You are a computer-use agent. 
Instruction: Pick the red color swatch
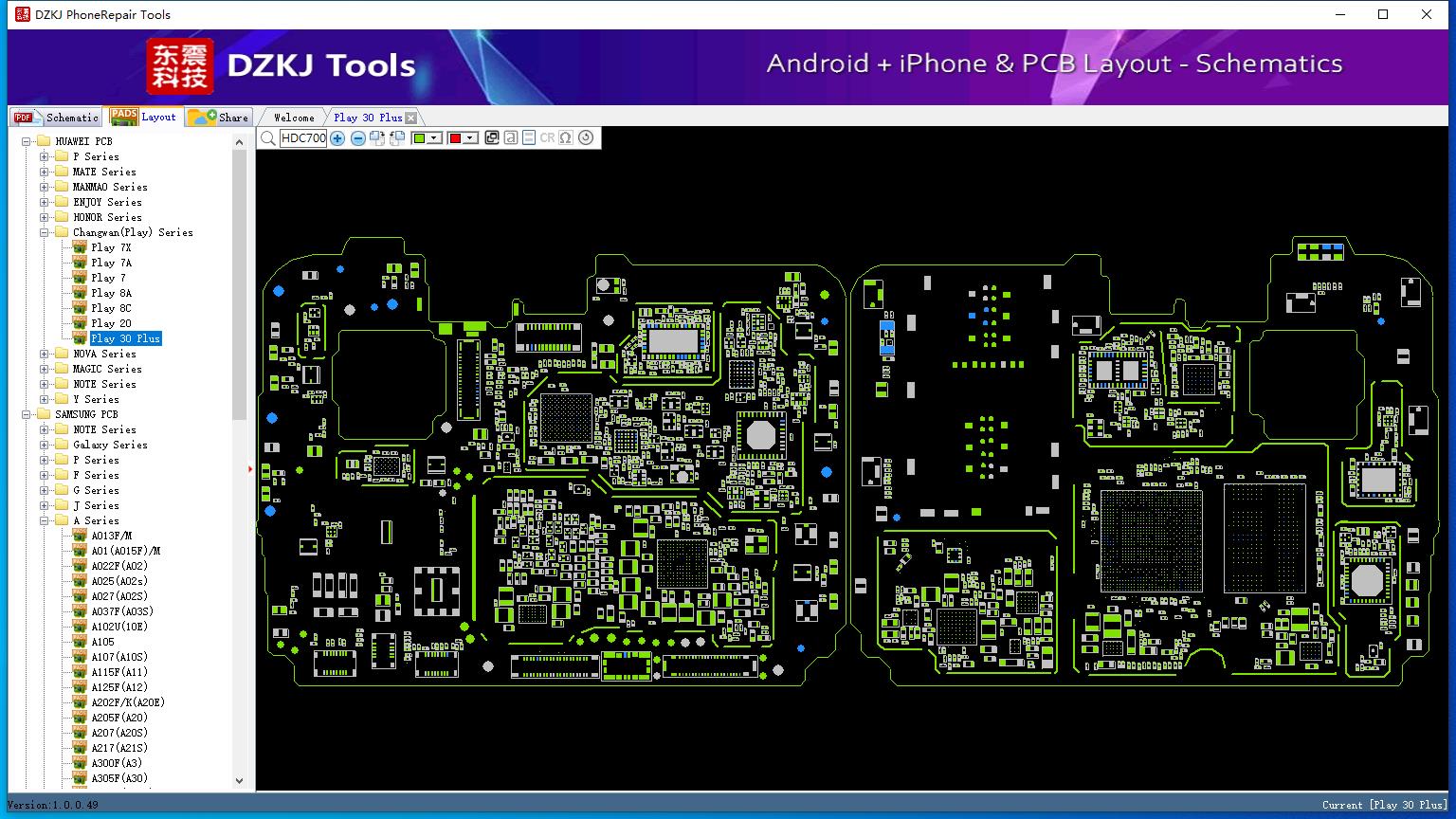455,138
